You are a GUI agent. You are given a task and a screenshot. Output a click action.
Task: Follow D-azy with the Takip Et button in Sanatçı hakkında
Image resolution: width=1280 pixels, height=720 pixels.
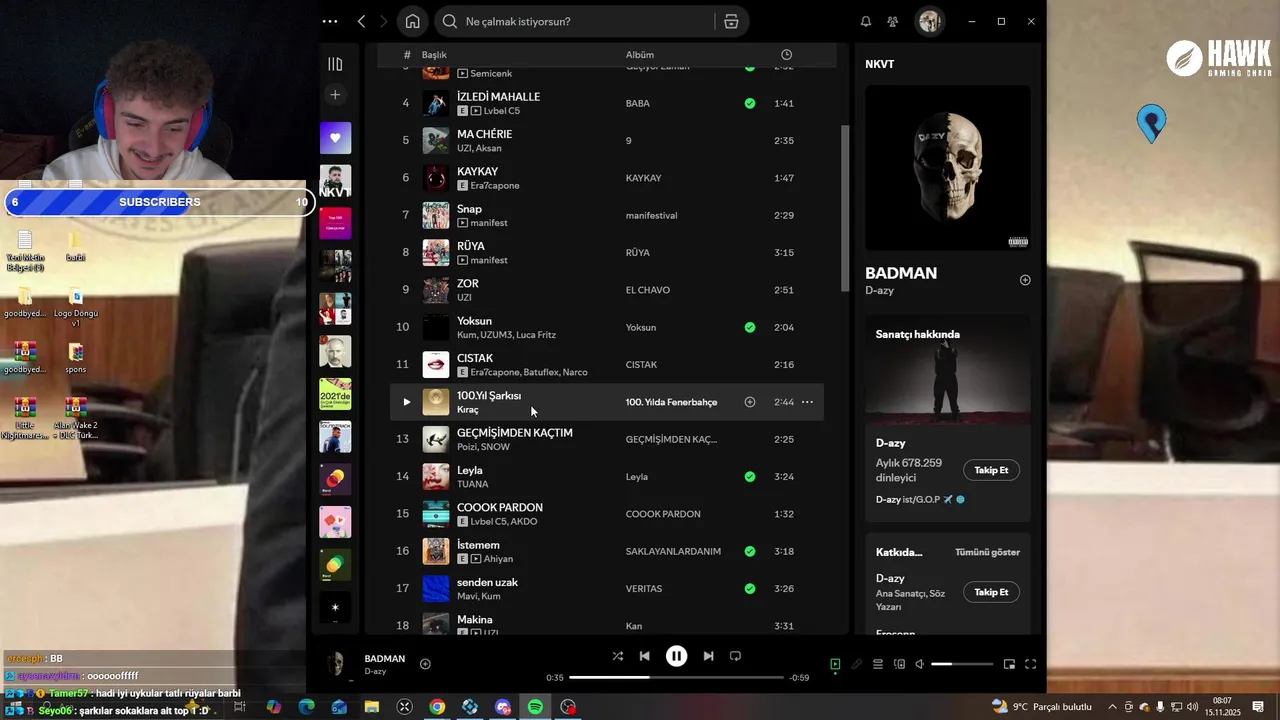point(991,470)
